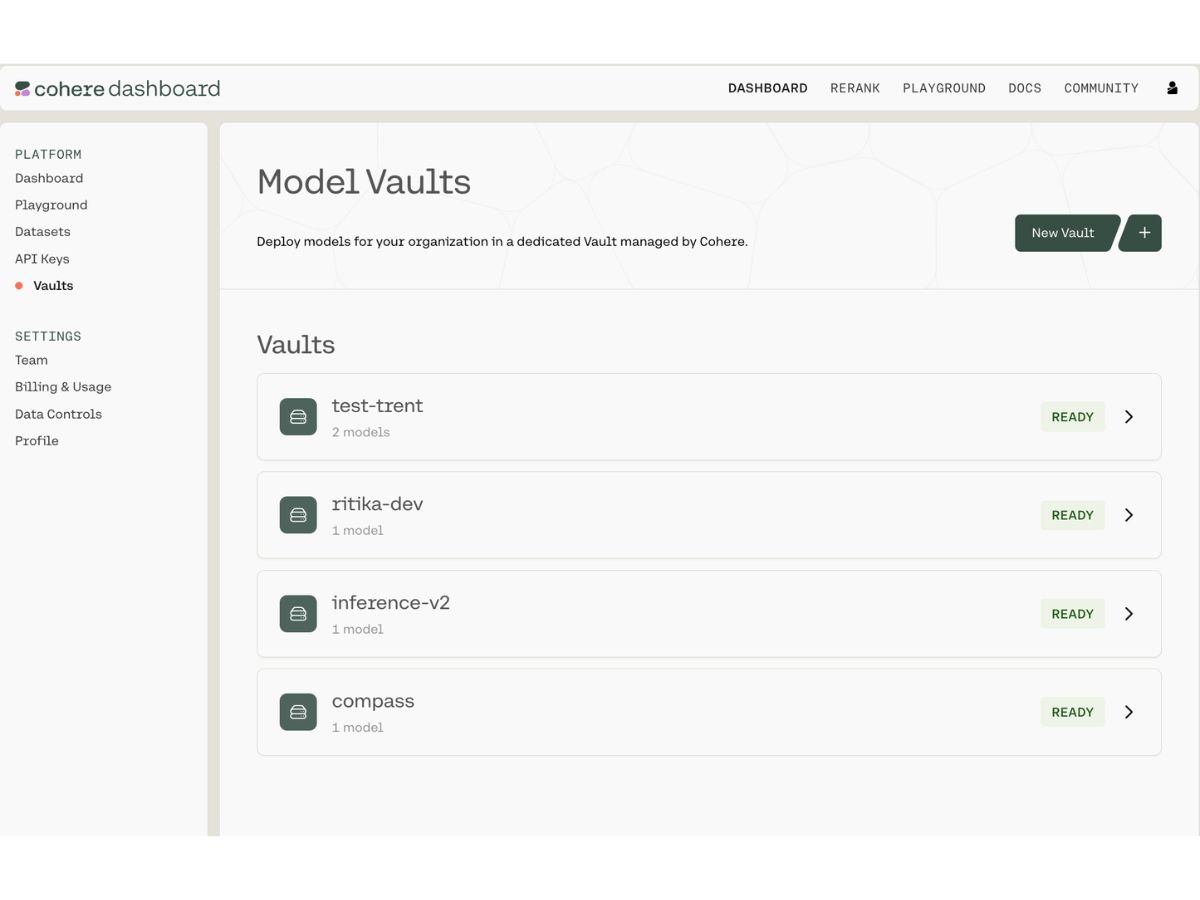
Task: Click the READY badge on inference-v2
Action: (x=1072, y=614)
